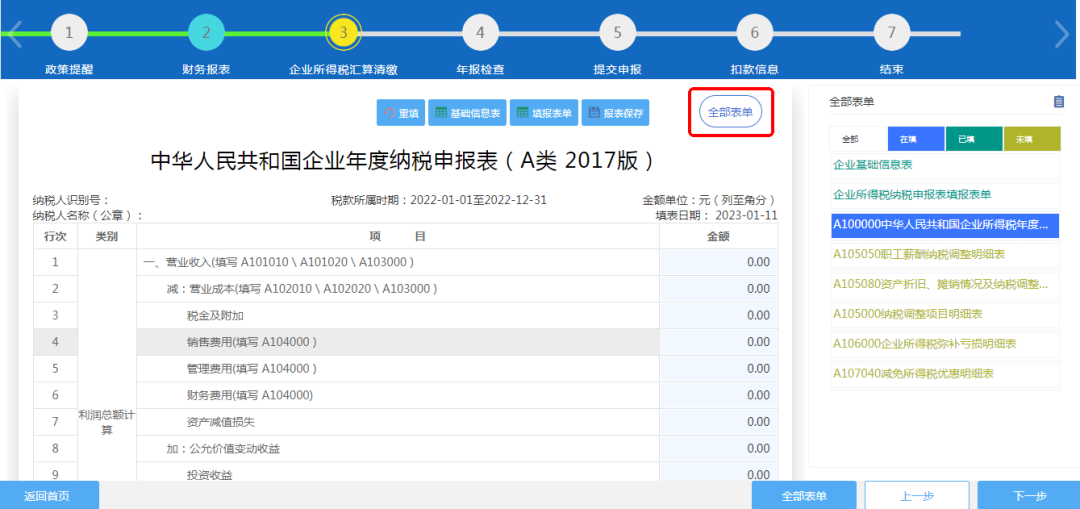The height and width of the screenshot is (509, 1080).
Task: Click the outlined 全部表单 button at top
Action: (730, 112)
